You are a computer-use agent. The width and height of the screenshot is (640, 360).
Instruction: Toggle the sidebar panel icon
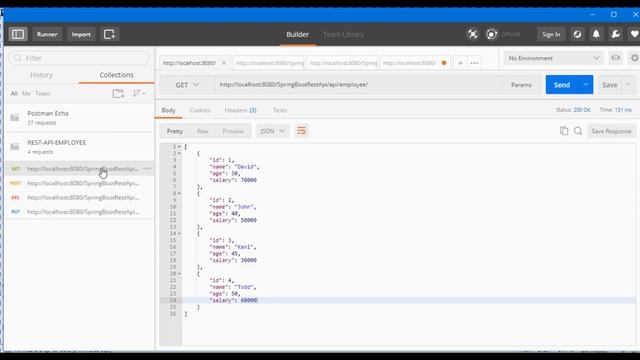[x=18, y=34]
